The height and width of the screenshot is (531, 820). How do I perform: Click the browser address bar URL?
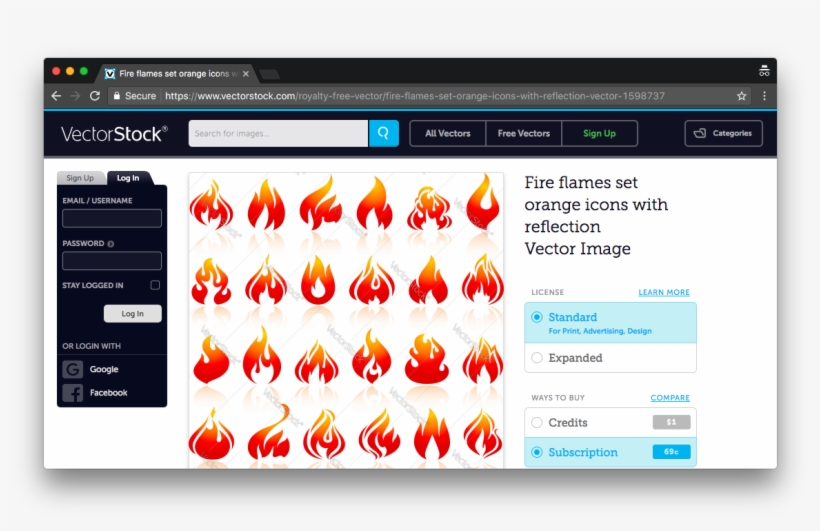tap(415, 96)
